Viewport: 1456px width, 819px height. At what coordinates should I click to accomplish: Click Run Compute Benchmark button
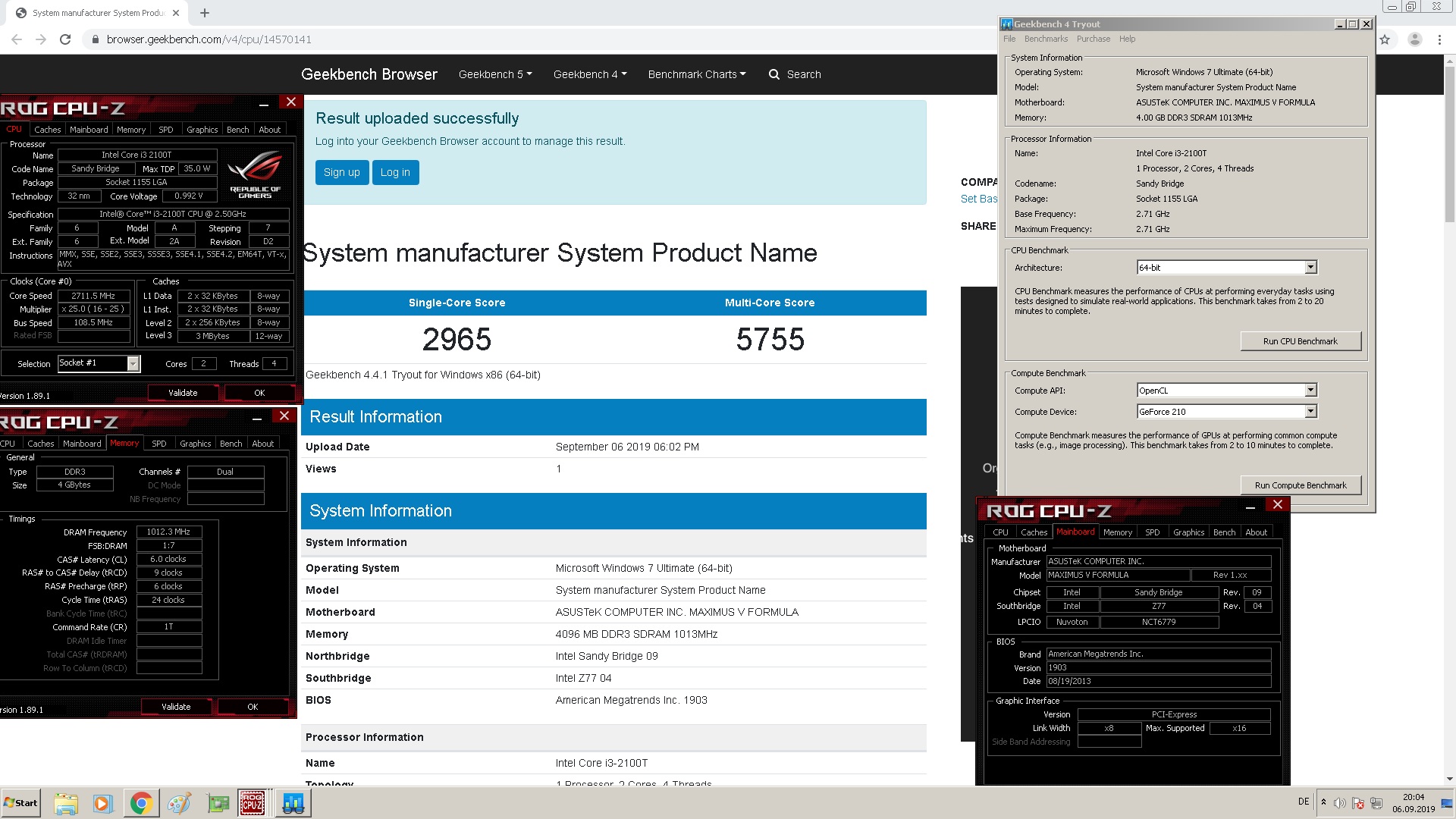point(1301,485)
